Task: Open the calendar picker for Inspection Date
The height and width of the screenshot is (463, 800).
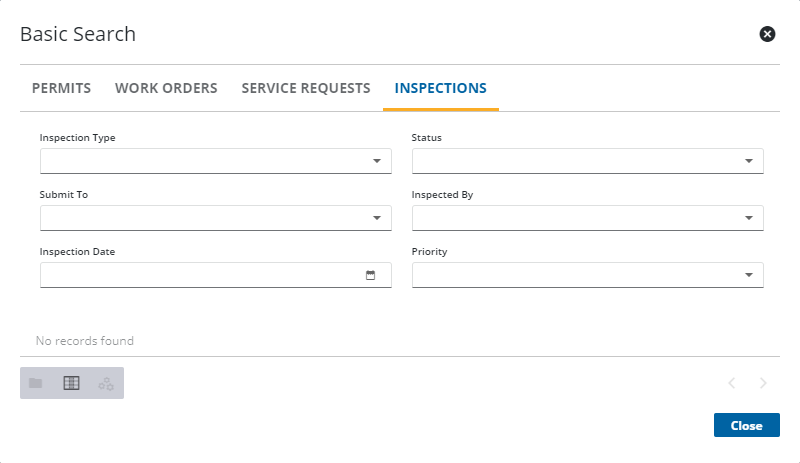Action: click(x=370, y=275)
